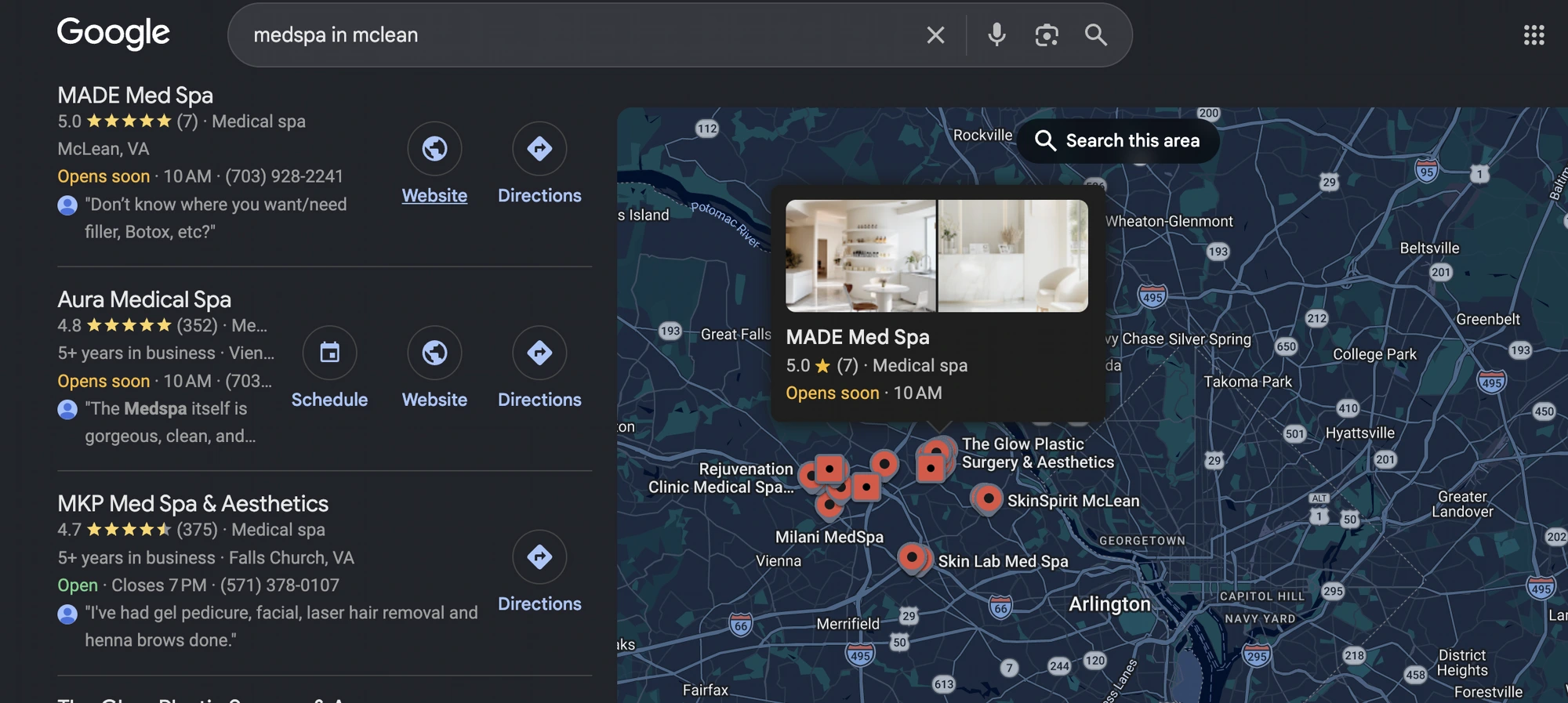
Task: Open MKP Med Spa & Aesthetics listing
Action: [x=193, y=503]
